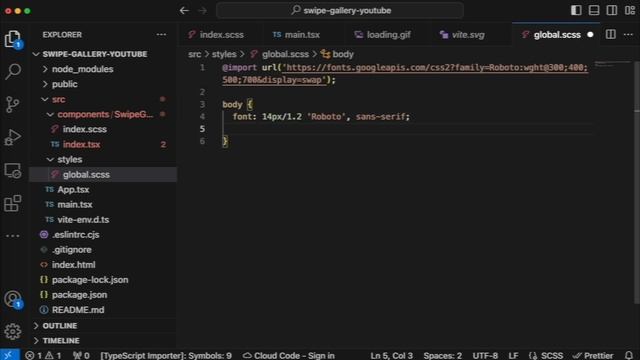Open the Accounts menu

click(13, 300)
